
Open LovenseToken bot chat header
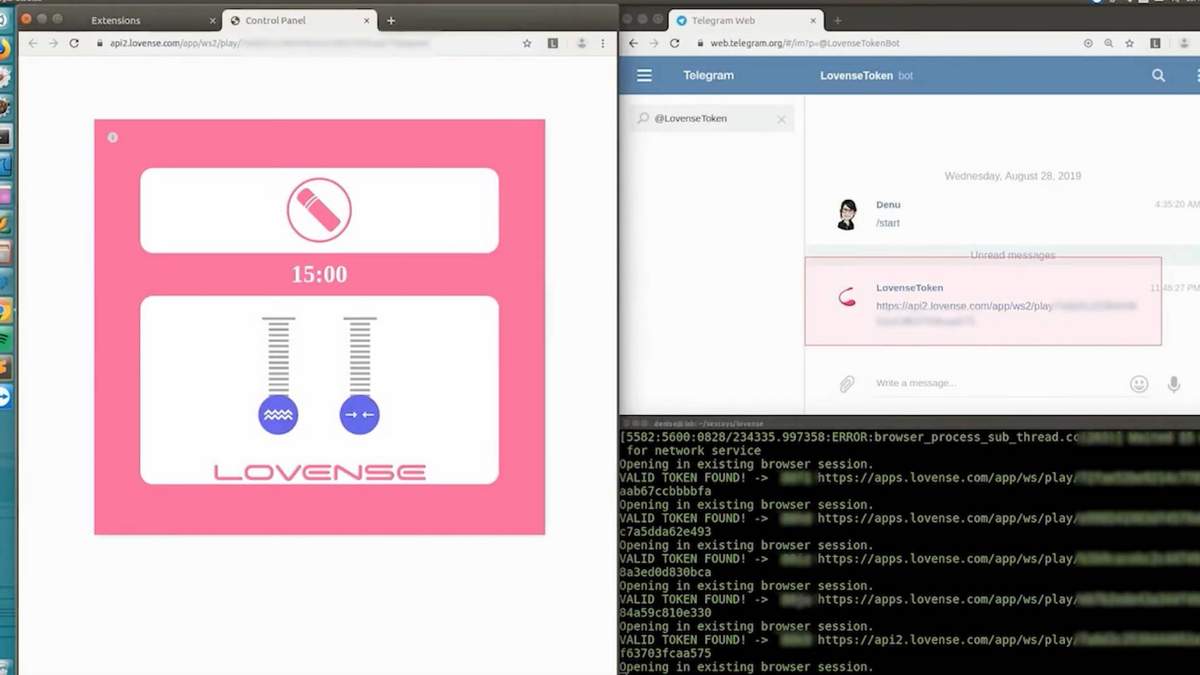[866, 75]
